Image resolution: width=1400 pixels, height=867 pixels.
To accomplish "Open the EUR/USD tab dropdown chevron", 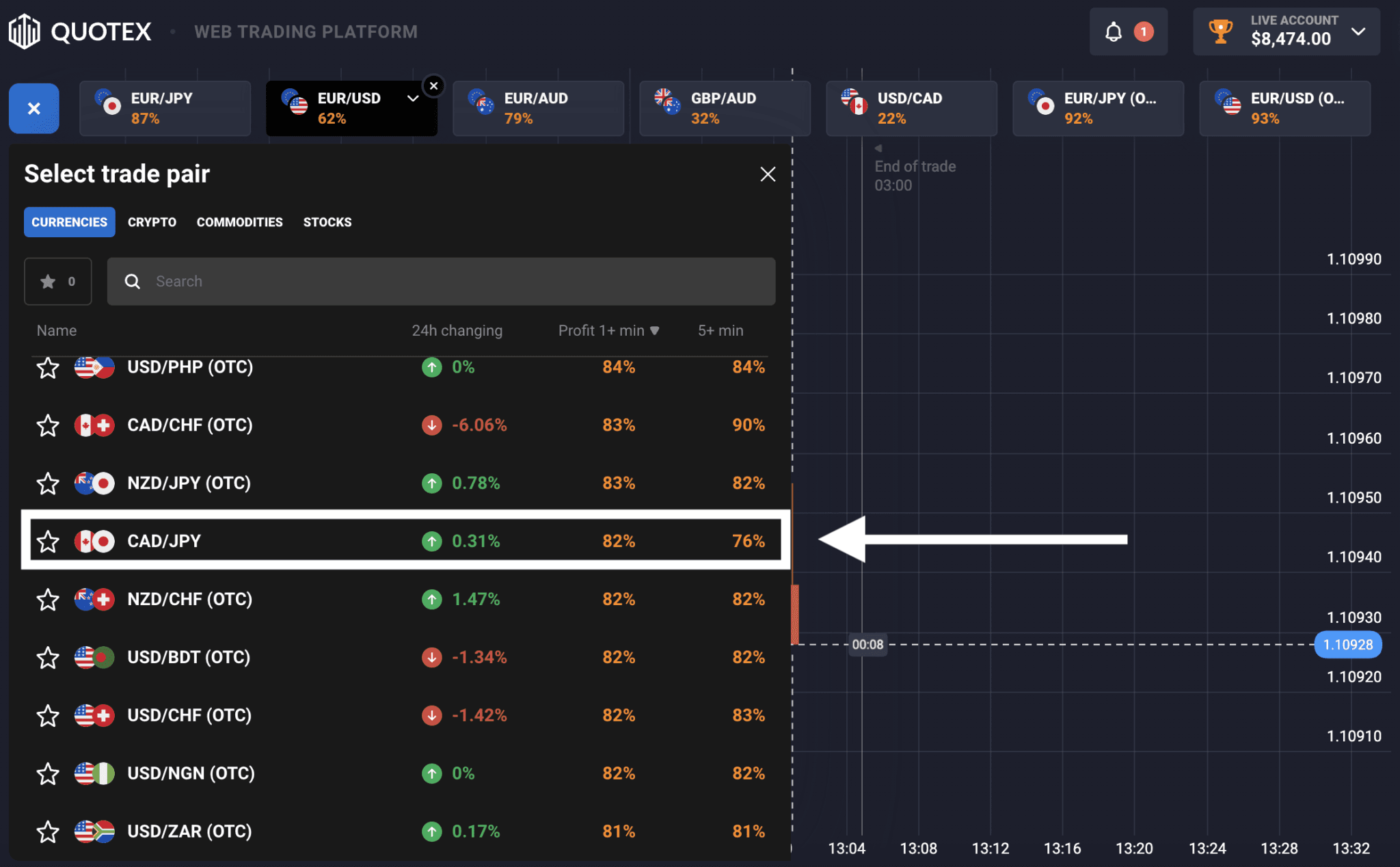I will click(x=413, y=98).
